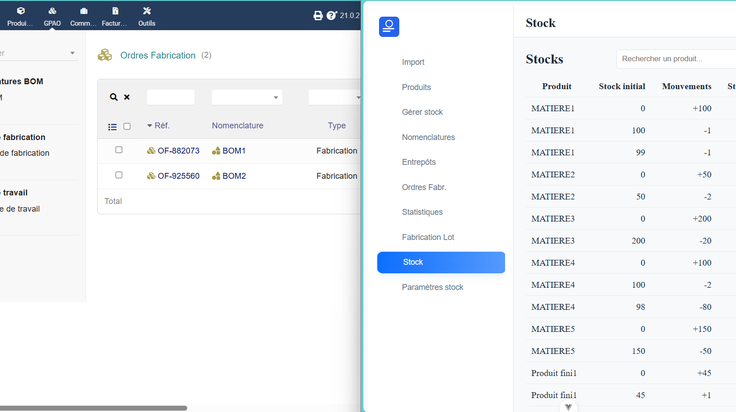The height and width of the screenshot is (412, 736).
Task: Open the list selection icon beside checkbox
Action: (112, 127)
